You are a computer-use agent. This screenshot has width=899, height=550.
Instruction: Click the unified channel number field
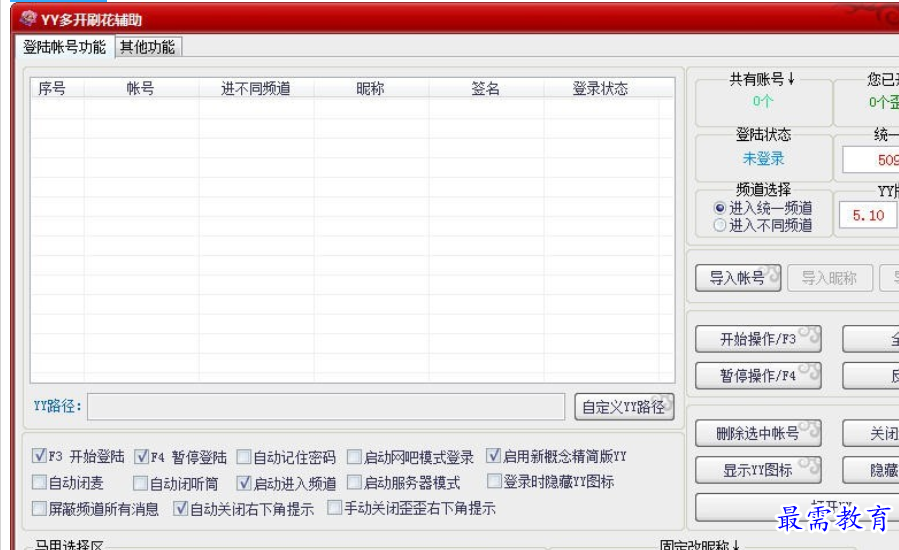(870, 160)
